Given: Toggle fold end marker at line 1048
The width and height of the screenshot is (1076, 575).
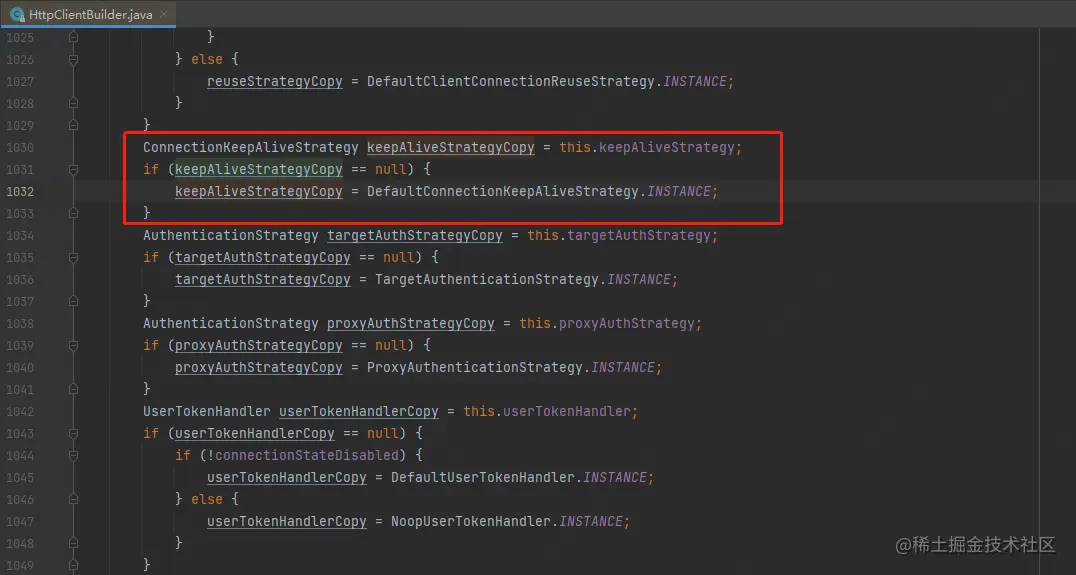Looking at the screenshot, I should pyautogui.click(x=73, y=543).
